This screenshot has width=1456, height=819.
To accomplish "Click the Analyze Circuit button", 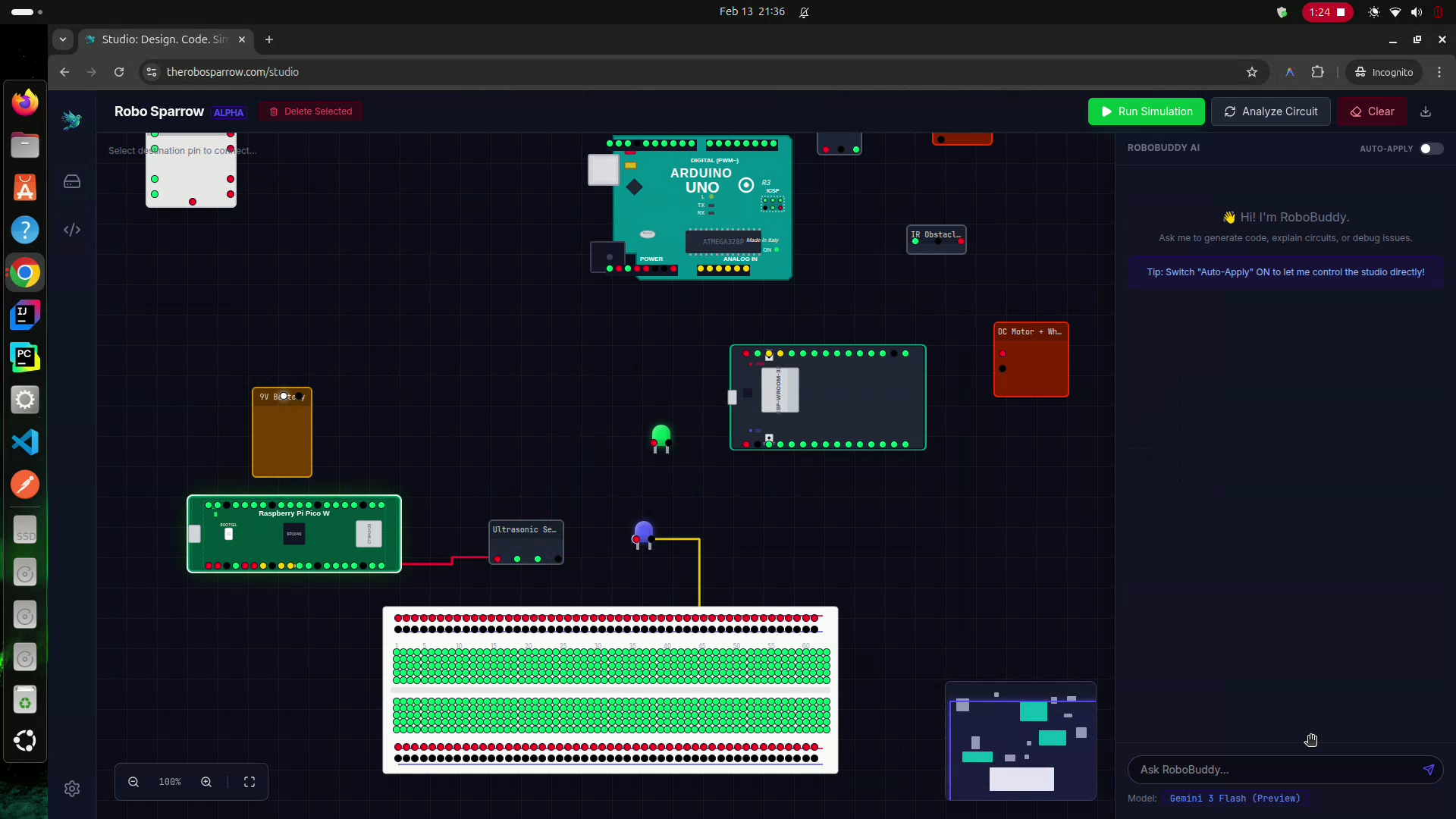I will pyautogui.click(x=1270, y=111).
